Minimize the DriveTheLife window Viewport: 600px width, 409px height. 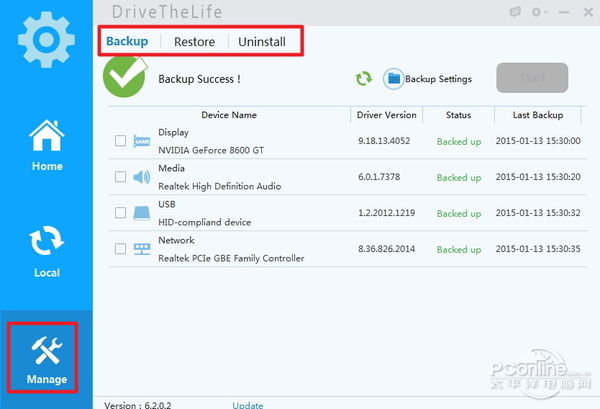[x=564, y=13]
